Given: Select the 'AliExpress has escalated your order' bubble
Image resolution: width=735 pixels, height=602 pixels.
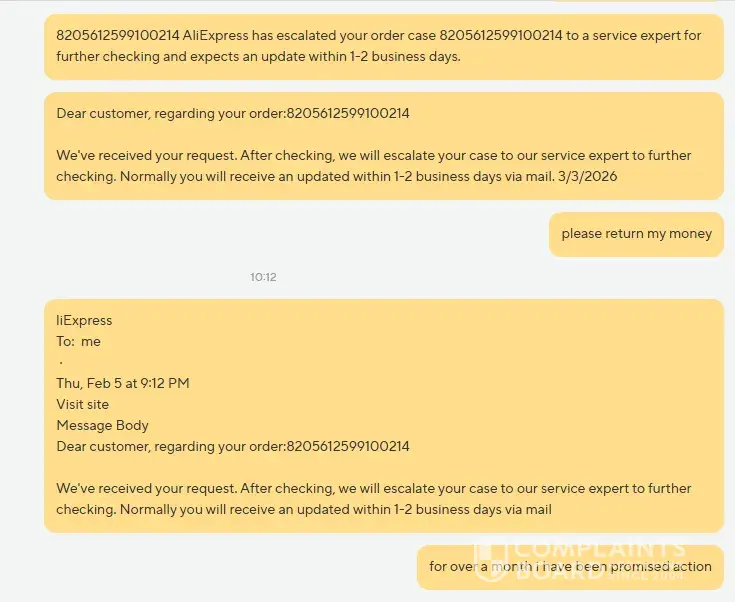Looking at the screenshot, I should 383,46.
